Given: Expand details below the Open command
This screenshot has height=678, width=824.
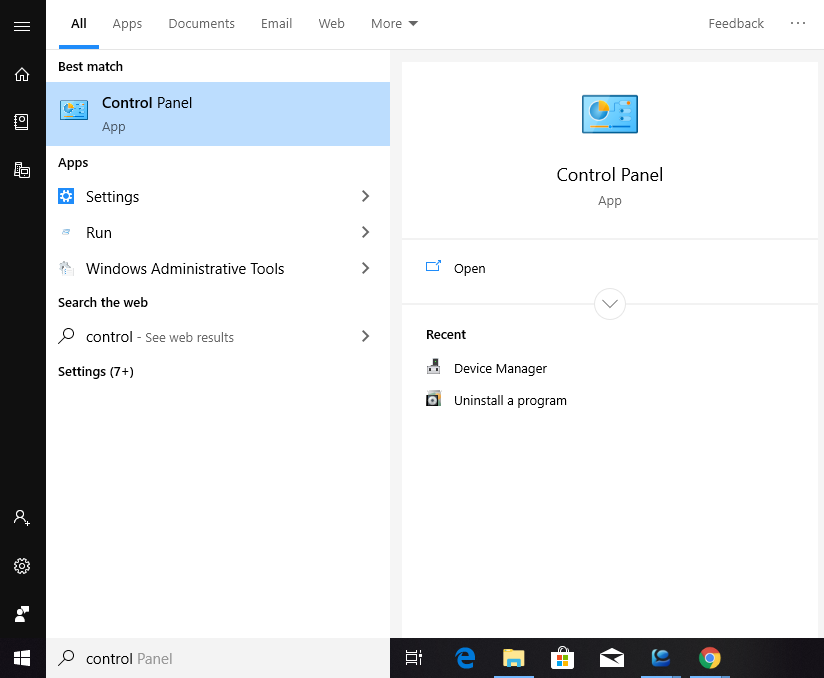Looking at the screenshot, I should click(x=609, y=304).
